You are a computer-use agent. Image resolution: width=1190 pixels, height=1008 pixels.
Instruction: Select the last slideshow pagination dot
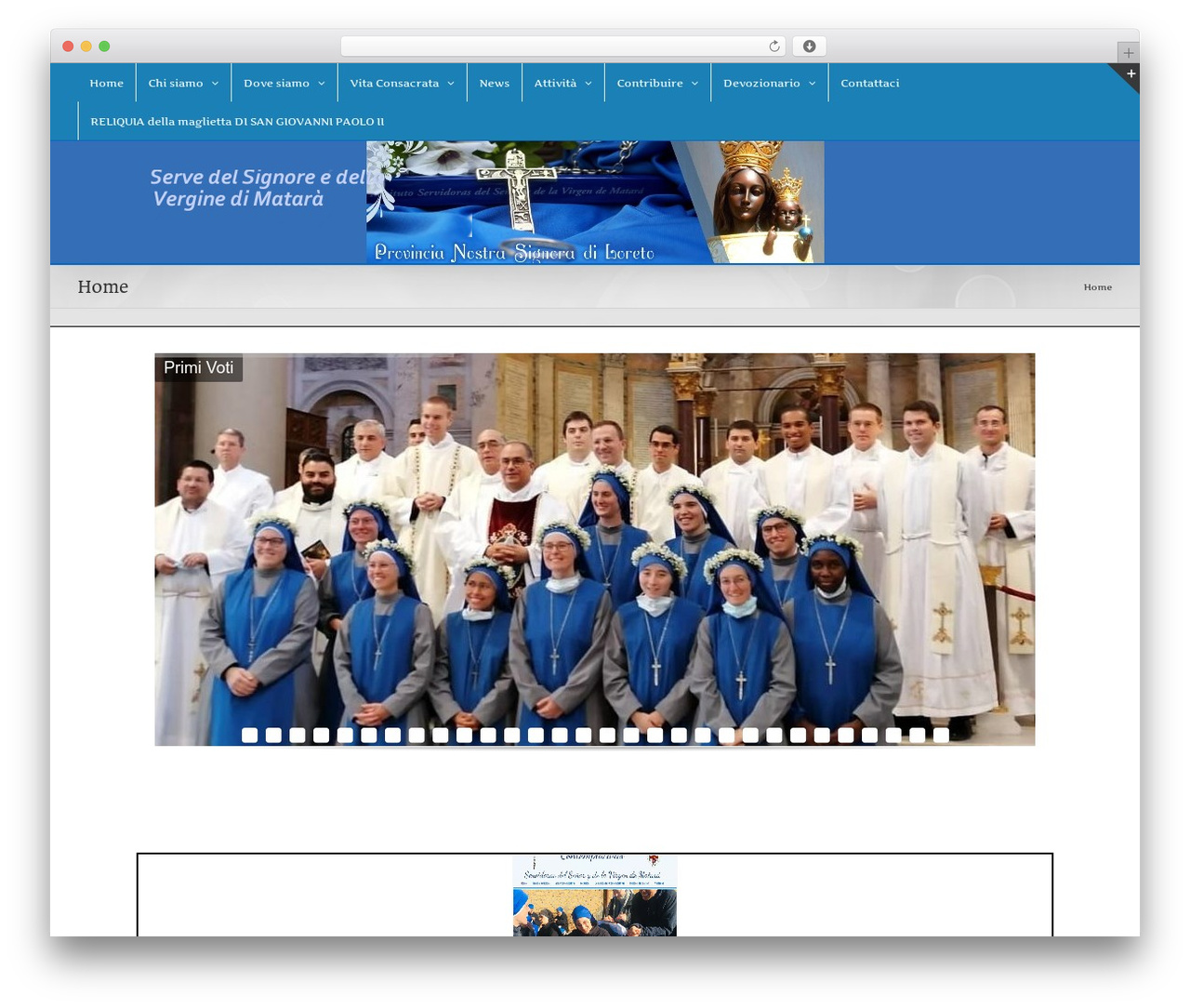point(941,736)
